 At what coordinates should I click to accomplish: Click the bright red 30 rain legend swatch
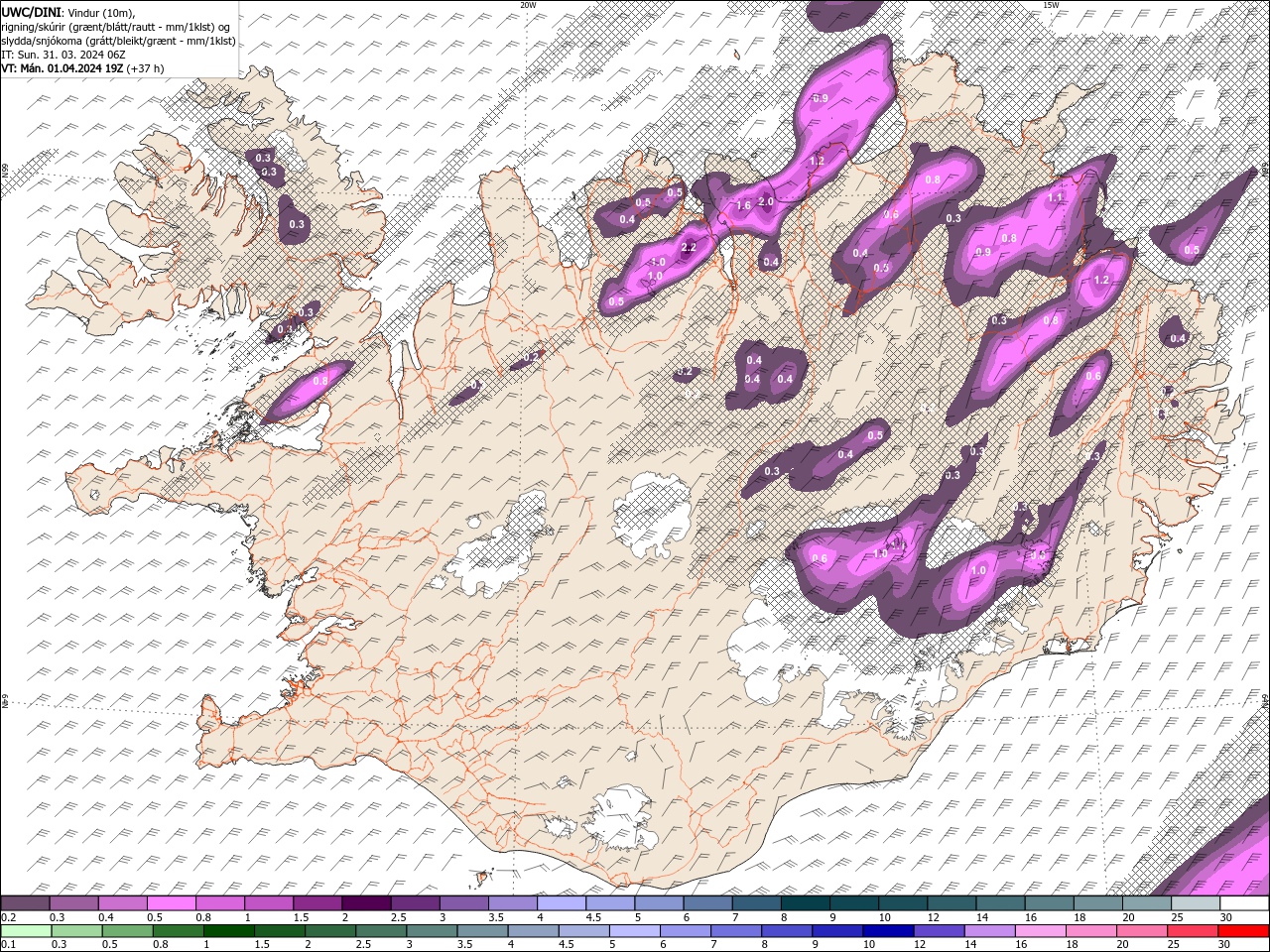1242,930
